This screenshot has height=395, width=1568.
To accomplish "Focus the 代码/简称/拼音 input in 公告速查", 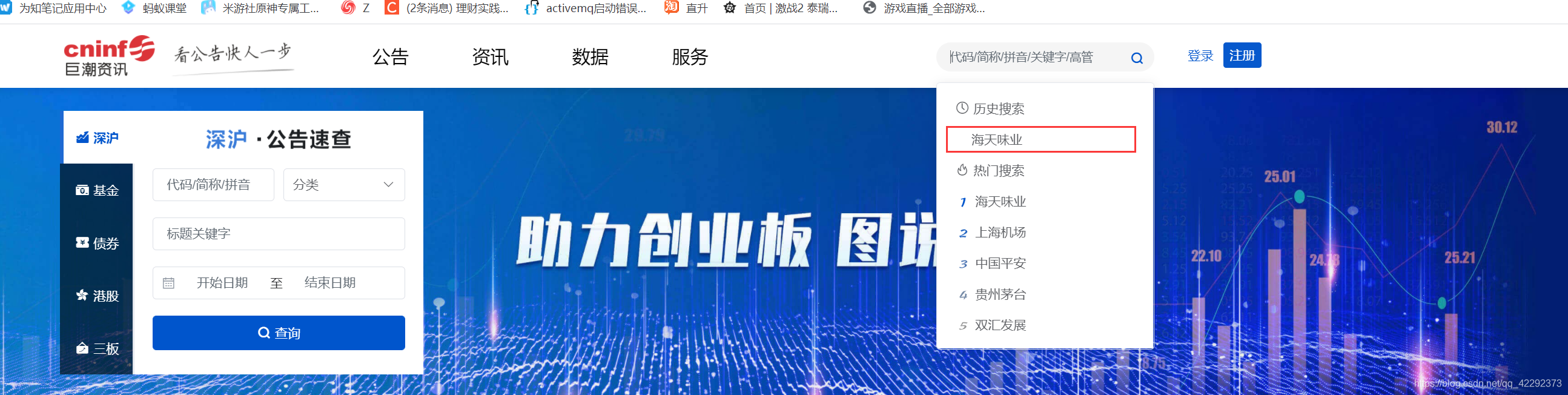I will (x=213, y=184).
